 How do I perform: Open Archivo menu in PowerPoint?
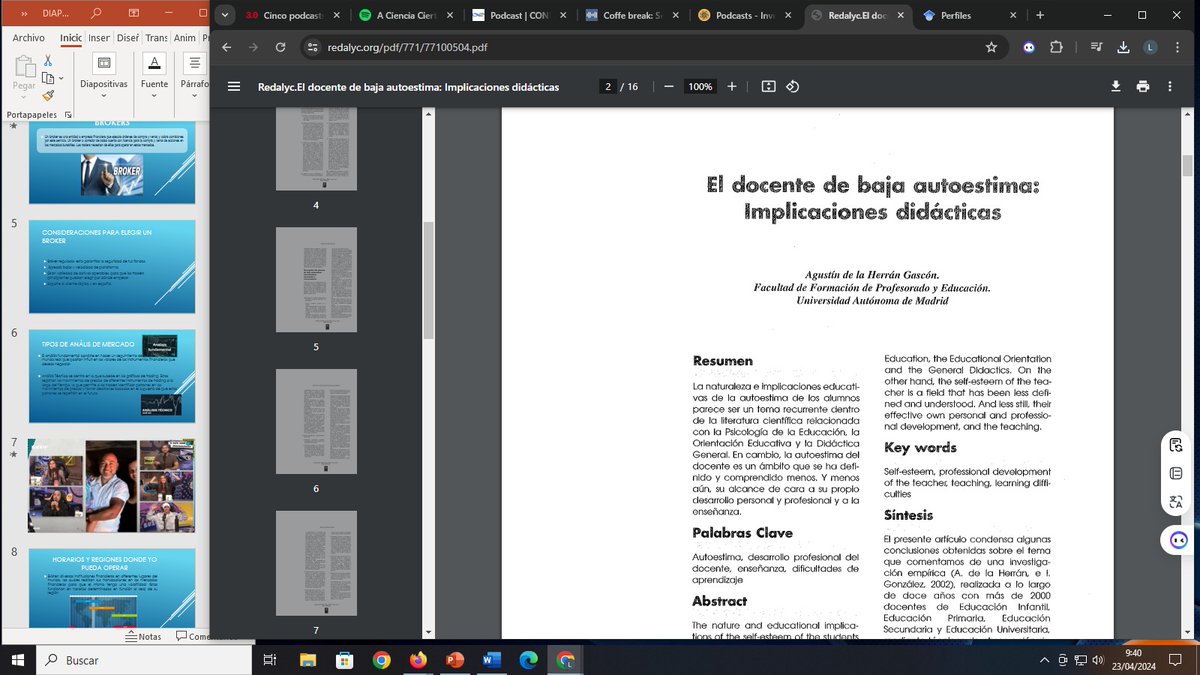(28, 38)
